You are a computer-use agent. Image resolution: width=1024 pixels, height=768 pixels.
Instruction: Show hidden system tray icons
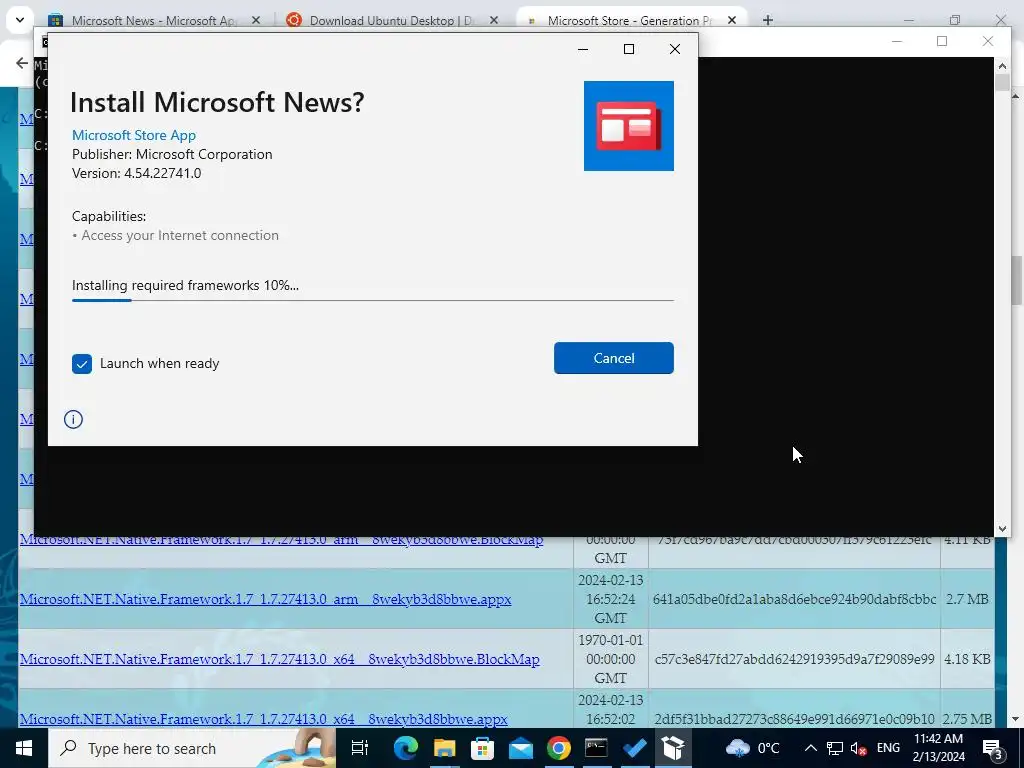tap(810, 748)
